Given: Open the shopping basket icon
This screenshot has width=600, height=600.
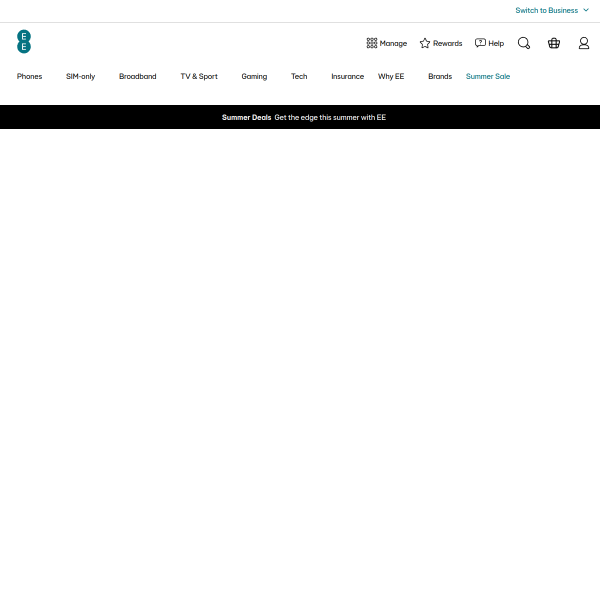Looking at the screenshot, I should coord(554,43).
